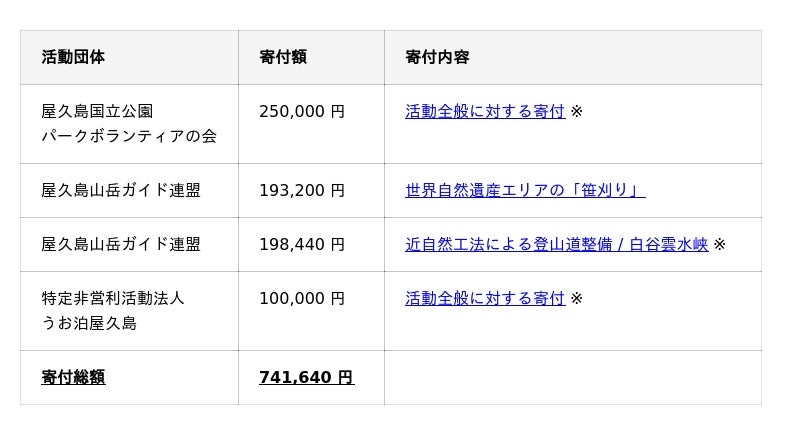Click the 寄付内容 column header
800x435 pixels.
tap(437, 57)
